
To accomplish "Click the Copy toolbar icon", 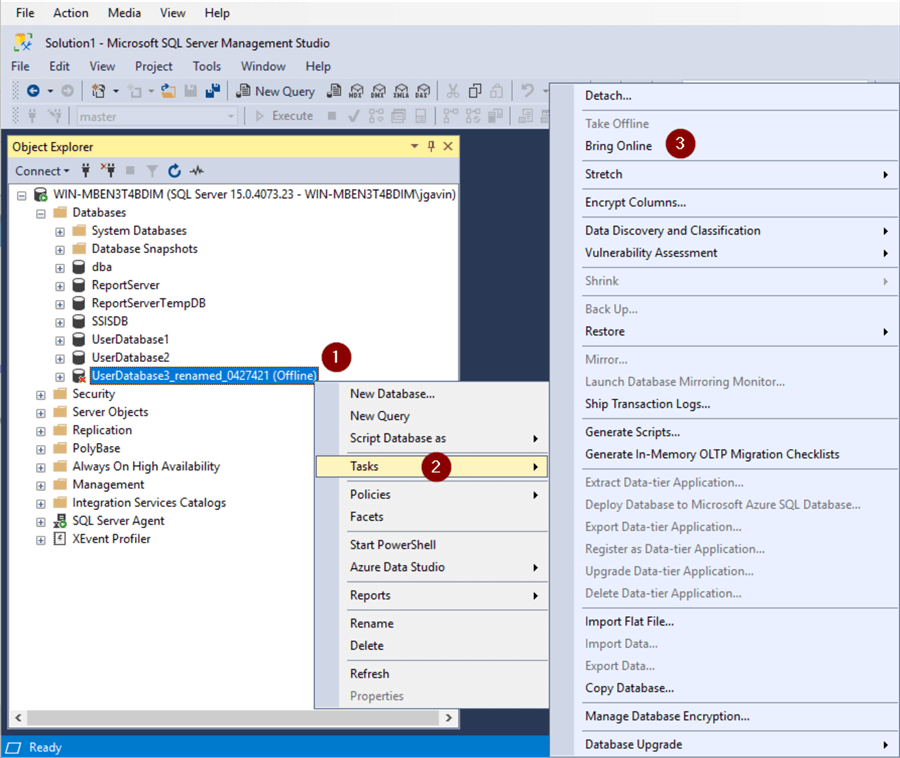I will 477,91.
